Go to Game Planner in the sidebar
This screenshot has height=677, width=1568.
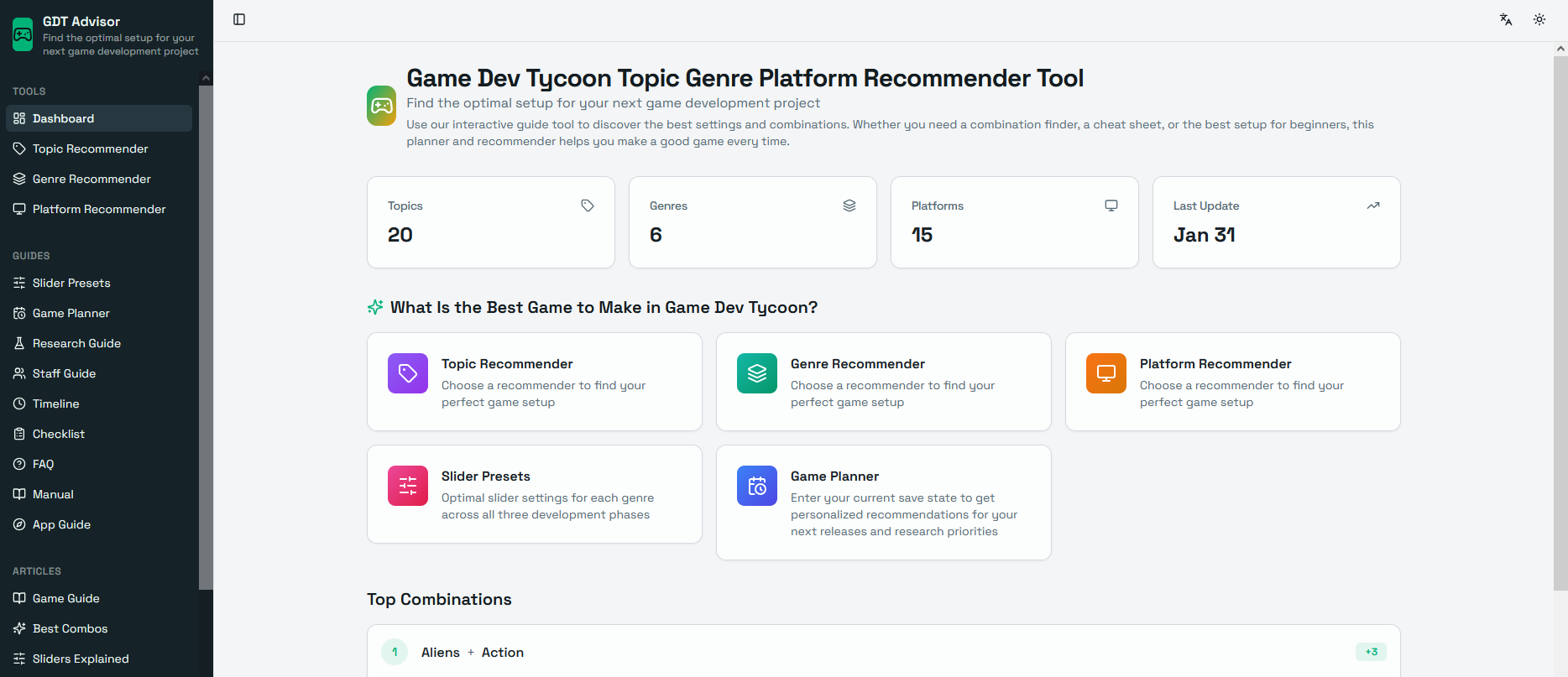click(x=99, y=313)
